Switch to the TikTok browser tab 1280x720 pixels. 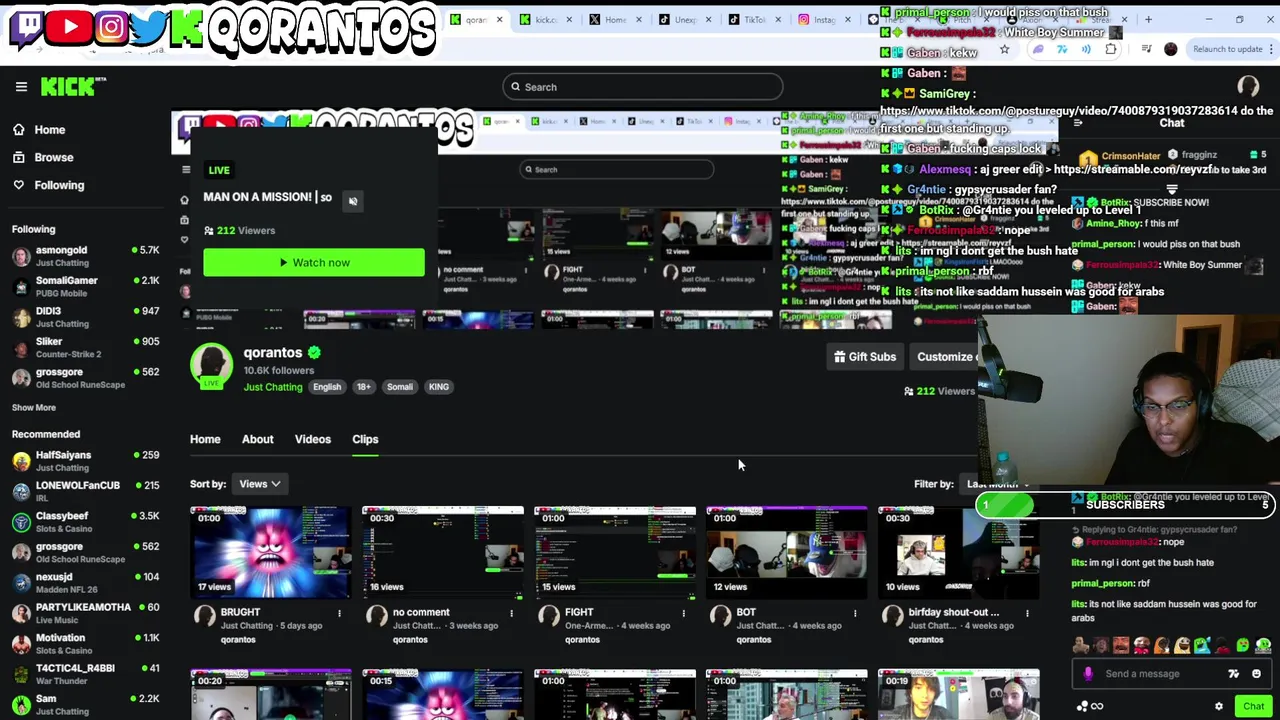click(x=753, y=19)
